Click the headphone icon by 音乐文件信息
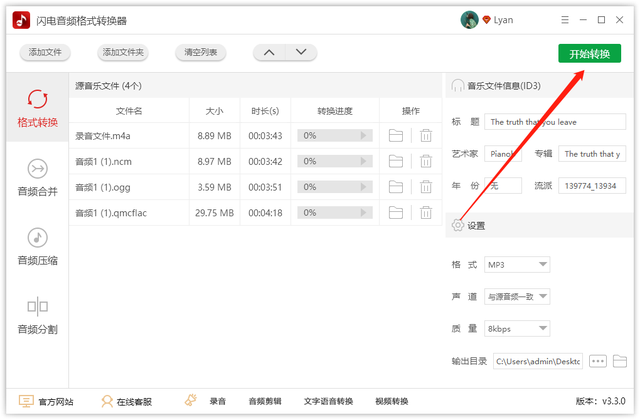This screenshot has height=420, width=640. 458,85
